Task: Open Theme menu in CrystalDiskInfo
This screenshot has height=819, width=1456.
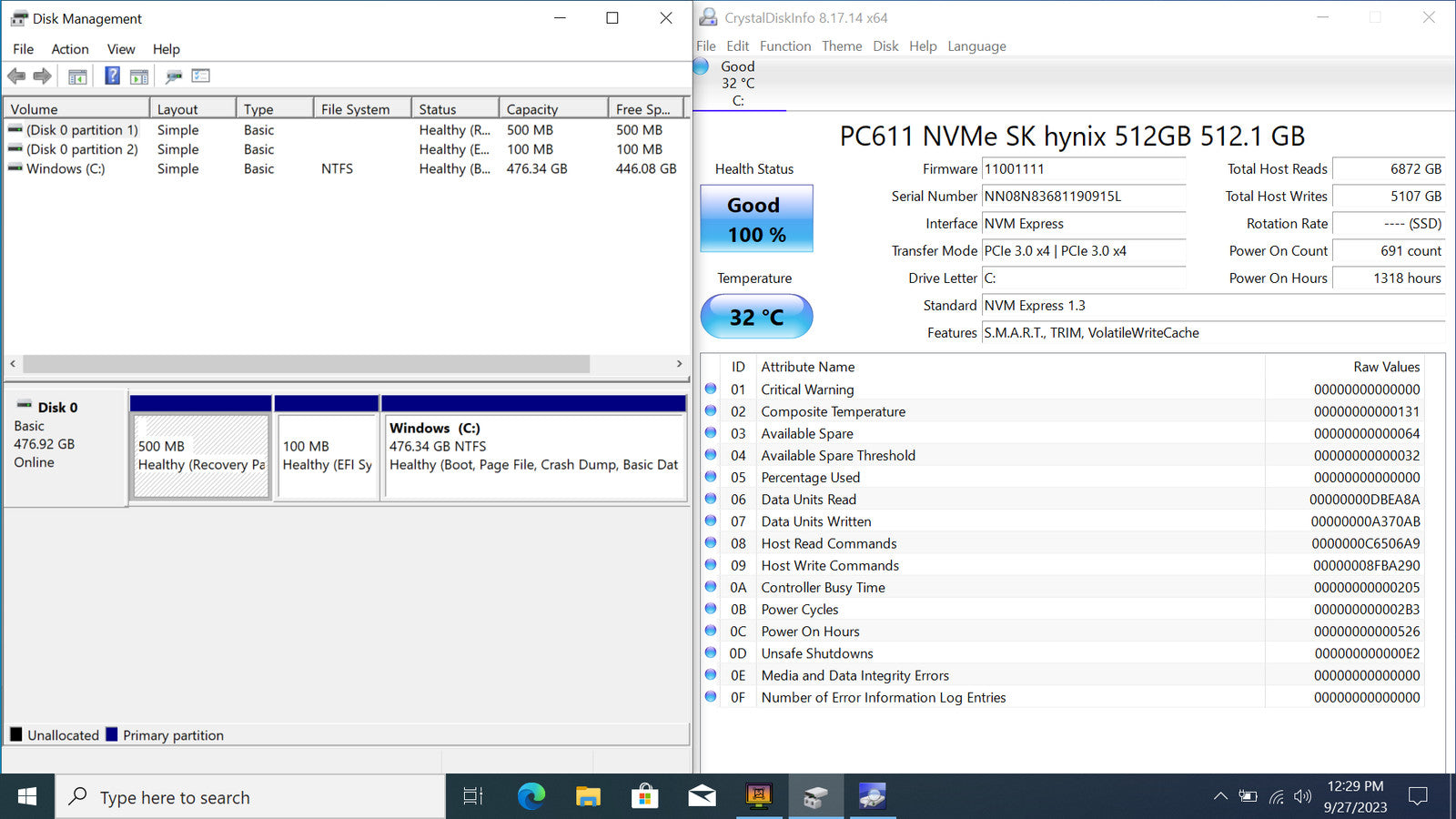Action: (x=842, y=46)
